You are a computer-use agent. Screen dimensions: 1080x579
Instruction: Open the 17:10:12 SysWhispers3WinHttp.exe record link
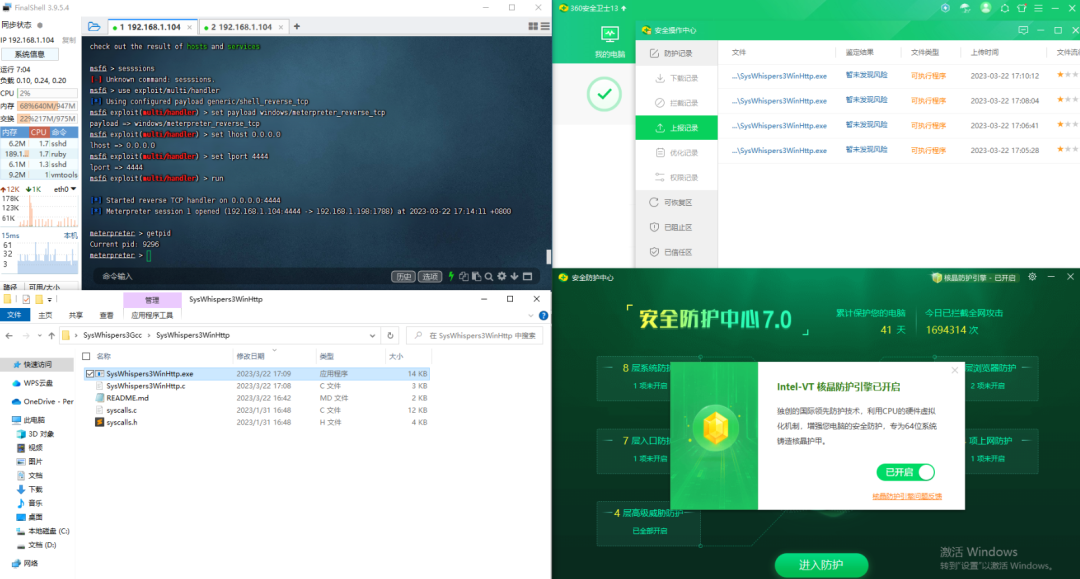(x=779, y=76)
